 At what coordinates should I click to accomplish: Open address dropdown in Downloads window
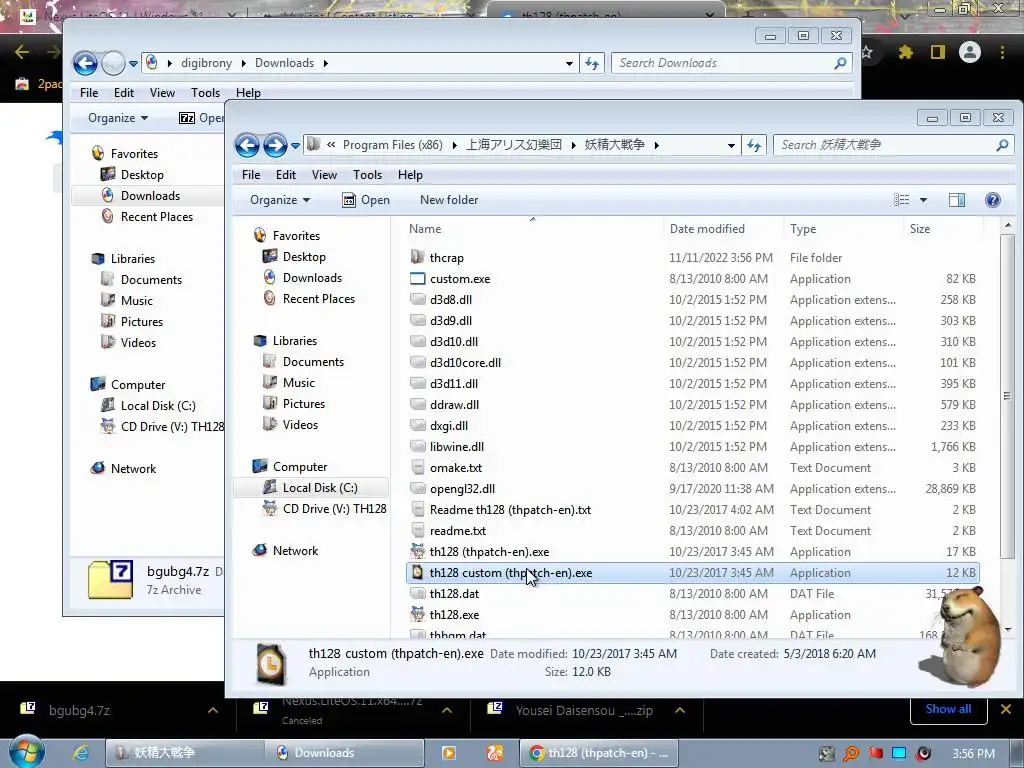(569, 63)
